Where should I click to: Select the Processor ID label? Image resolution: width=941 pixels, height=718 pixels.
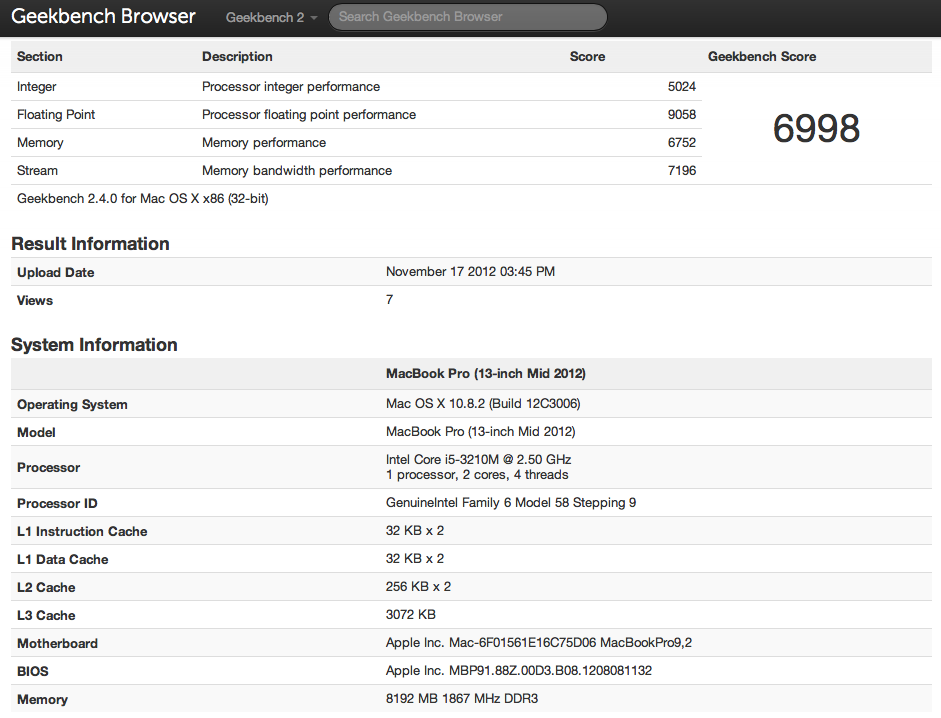tap(57, 504)
